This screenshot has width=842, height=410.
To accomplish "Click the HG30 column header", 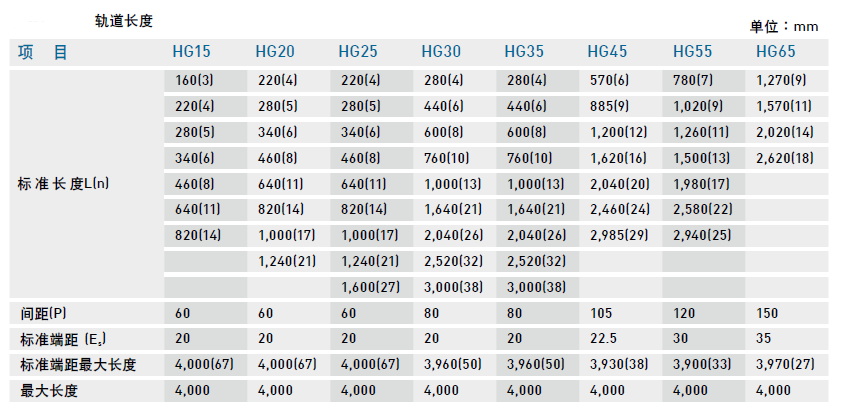I will 441,53.
